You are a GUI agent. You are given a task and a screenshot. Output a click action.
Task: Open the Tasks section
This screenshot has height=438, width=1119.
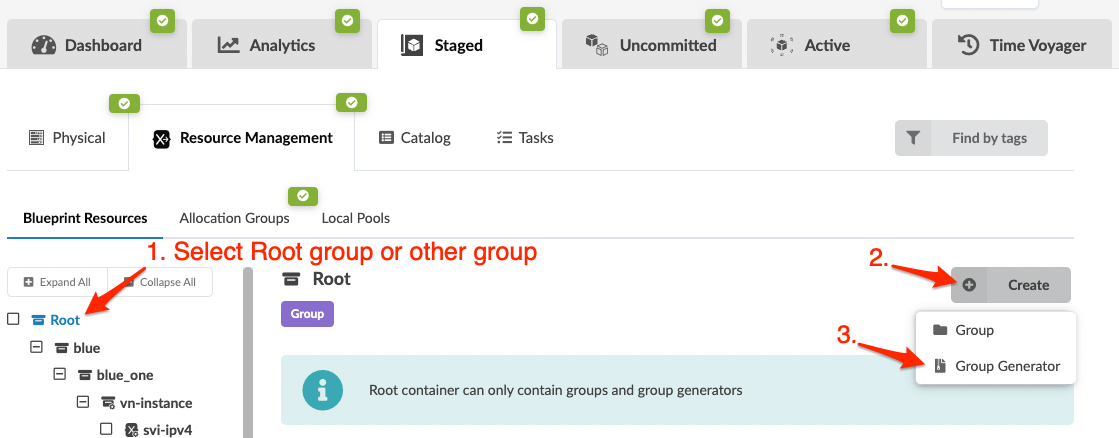pyautogui.click(x=525, y=138)
